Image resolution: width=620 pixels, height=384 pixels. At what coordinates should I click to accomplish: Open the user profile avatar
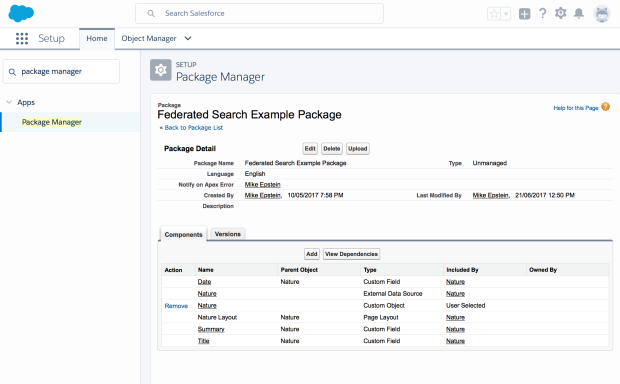coord(602,14)
